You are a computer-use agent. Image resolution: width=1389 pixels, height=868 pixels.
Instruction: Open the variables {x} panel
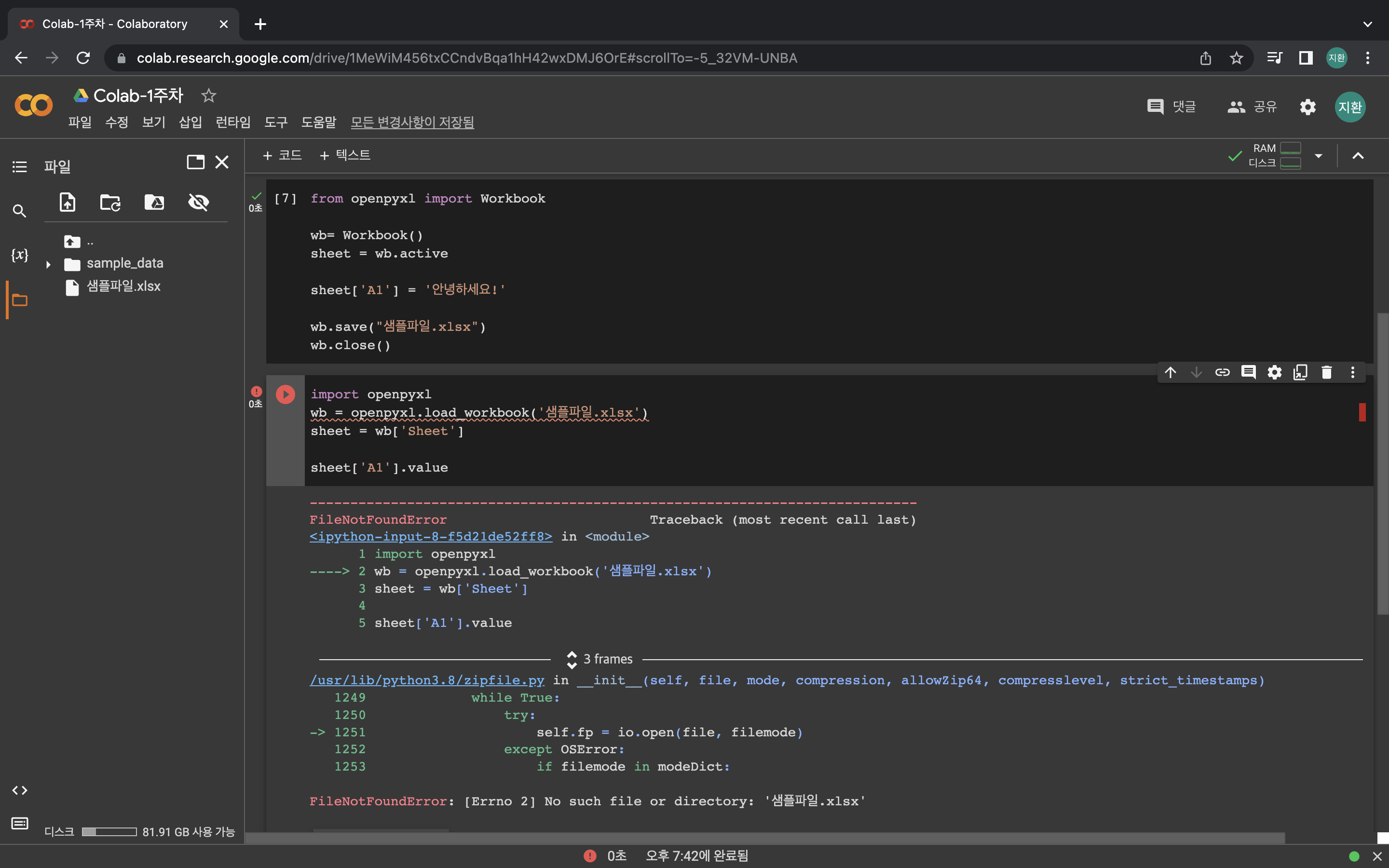(19, 255)
